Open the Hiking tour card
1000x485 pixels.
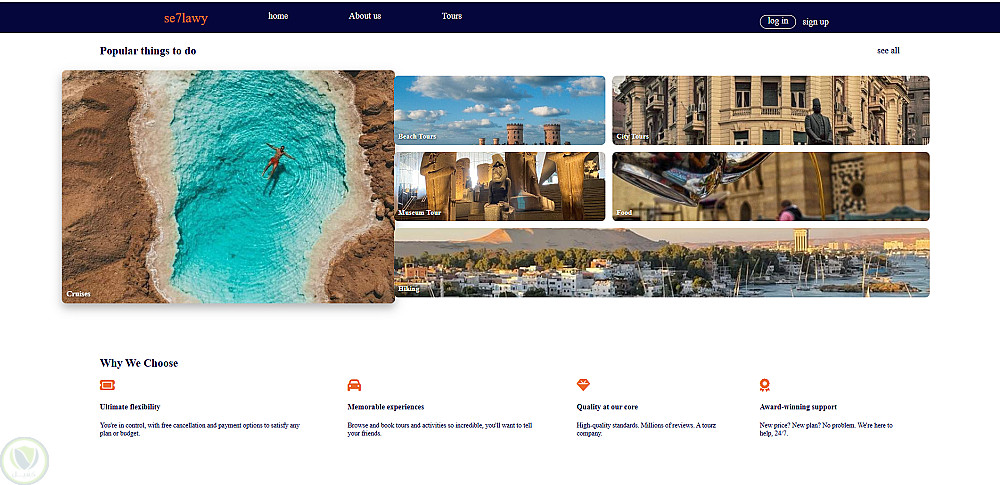click(662, 262)
